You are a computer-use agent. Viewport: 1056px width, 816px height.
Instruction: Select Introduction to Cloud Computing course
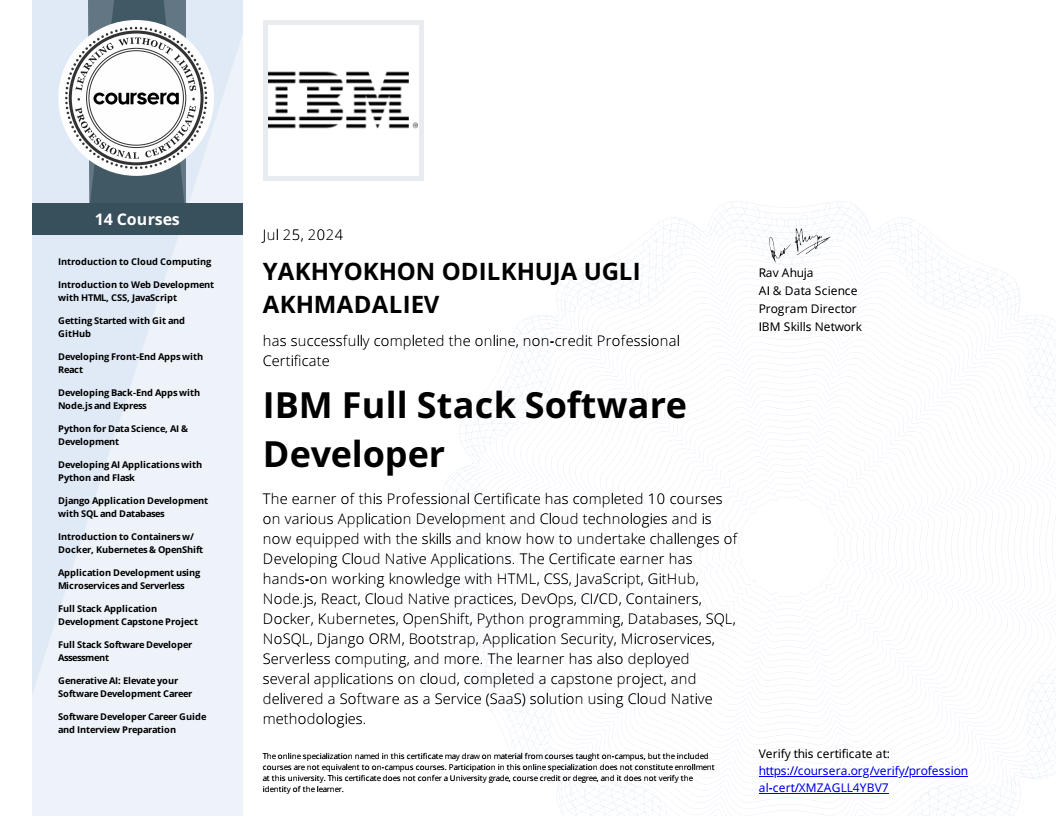pyautogui.click(x=134, y=261)
